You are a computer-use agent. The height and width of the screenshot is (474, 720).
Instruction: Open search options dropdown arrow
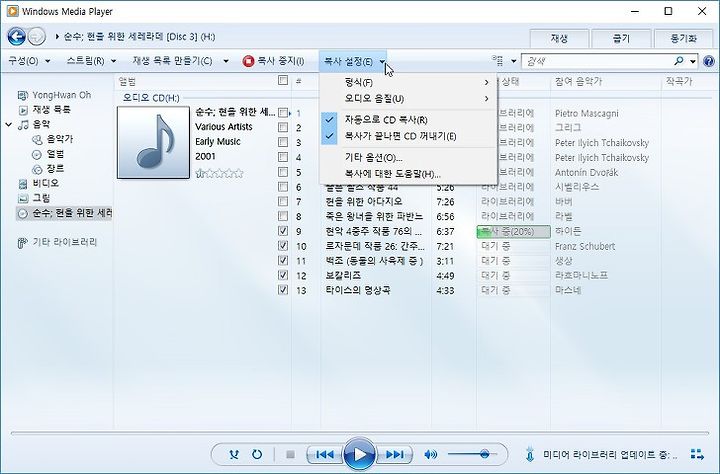[x=692, y=61]
